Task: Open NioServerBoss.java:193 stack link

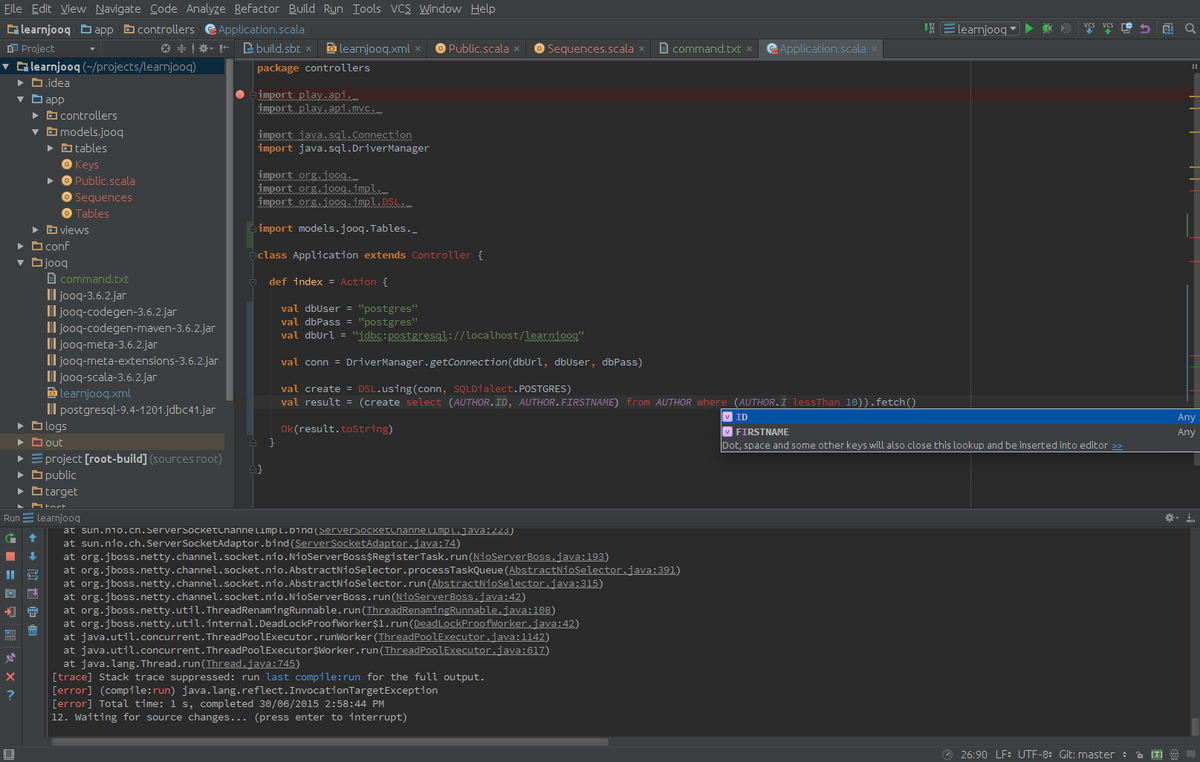Action: point(541,557)
